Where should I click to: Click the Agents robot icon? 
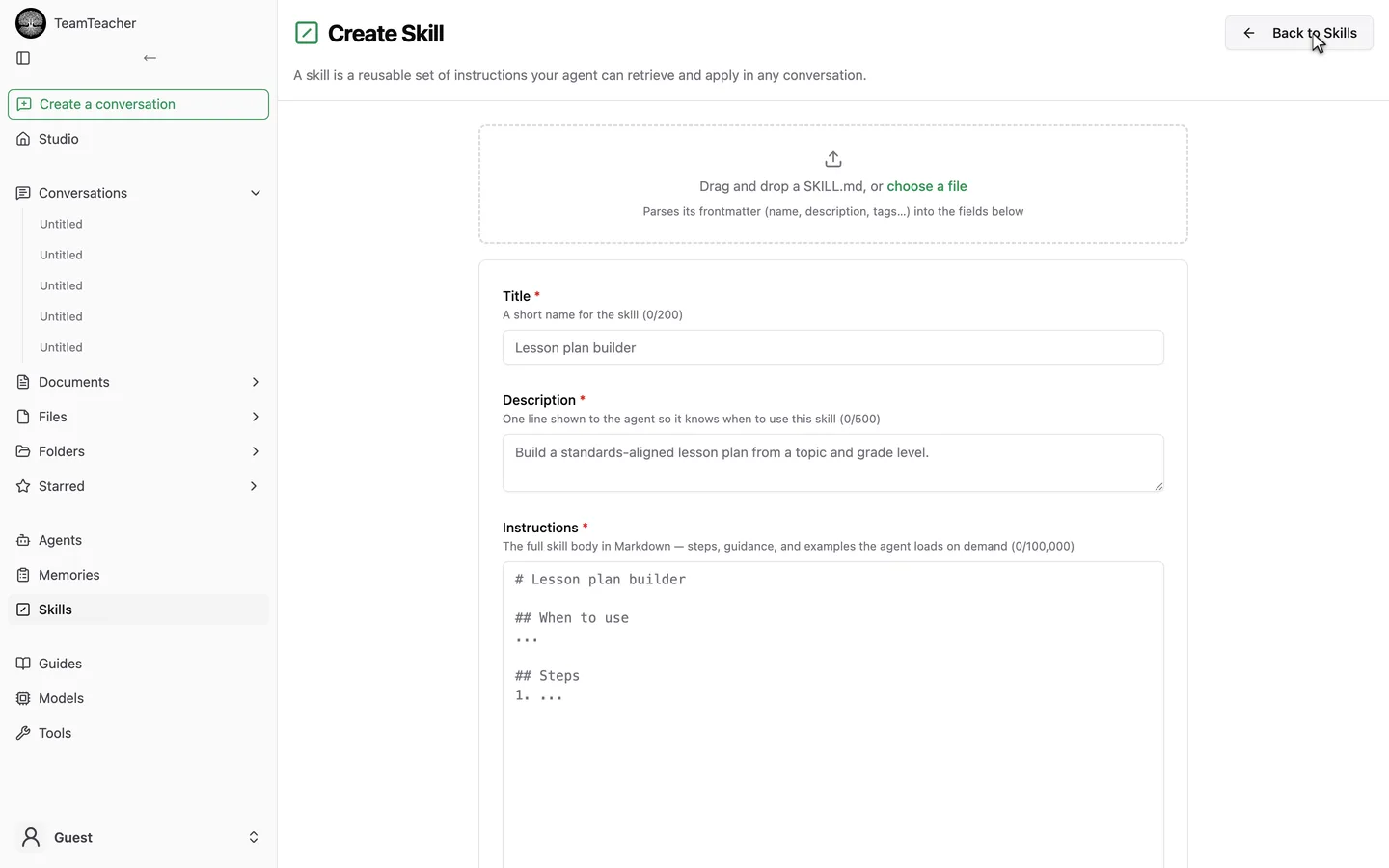[23, 540]
